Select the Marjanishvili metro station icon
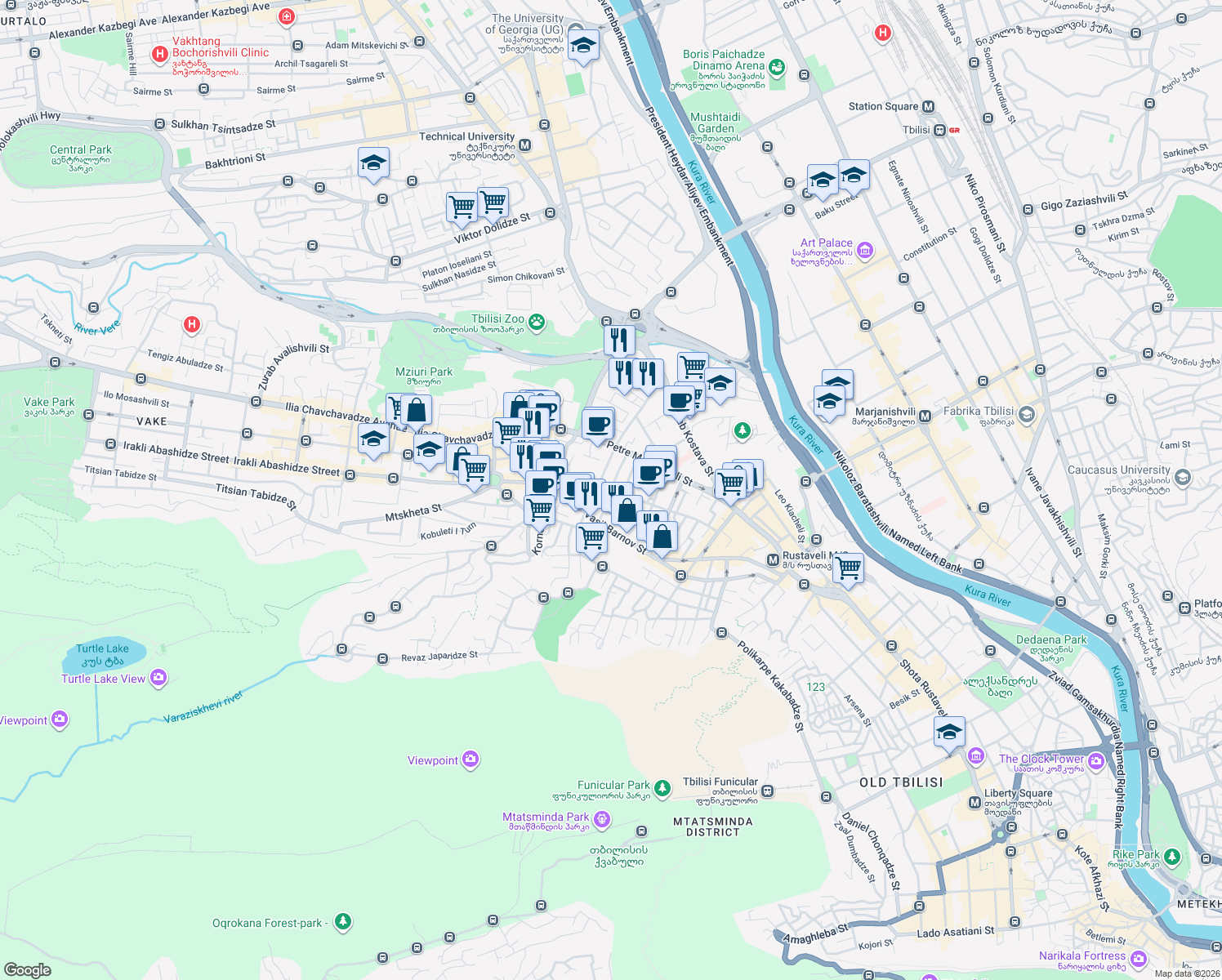This screenshot has width=1222, height=980. click(x=925, y=416)
